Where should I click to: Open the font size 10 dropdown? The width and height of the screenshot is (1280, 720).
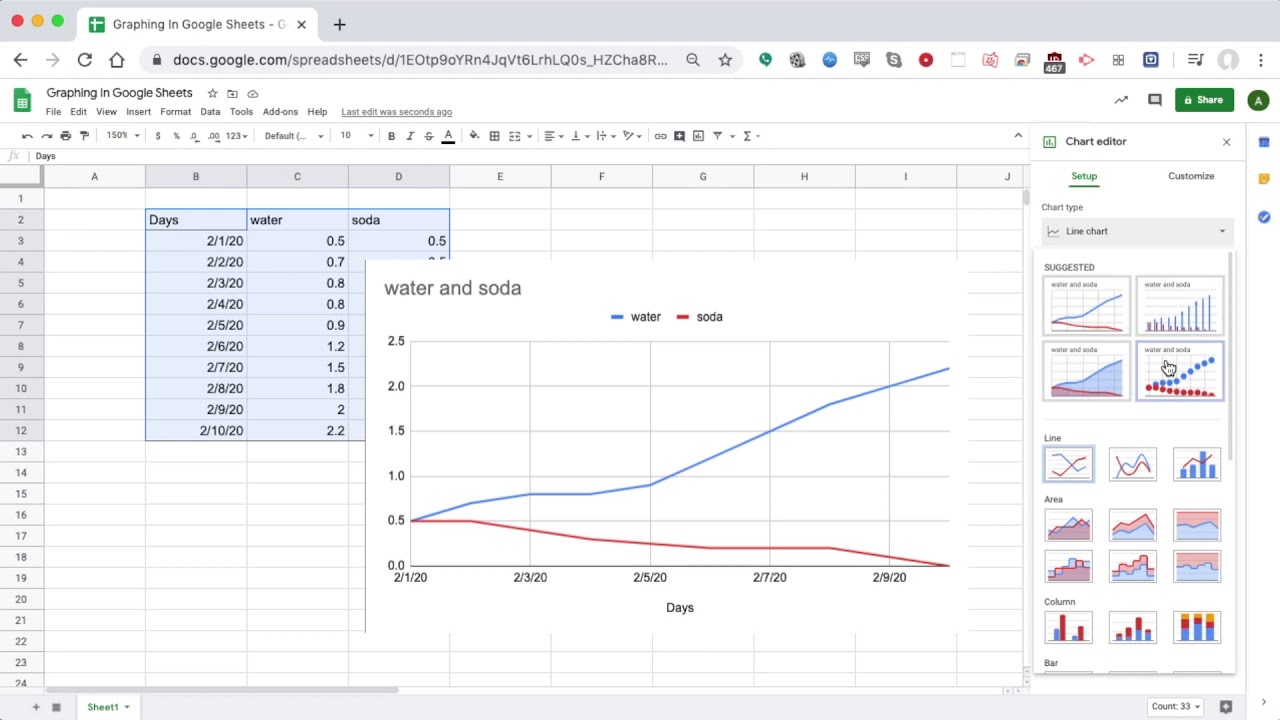click(x=356, y=136)
